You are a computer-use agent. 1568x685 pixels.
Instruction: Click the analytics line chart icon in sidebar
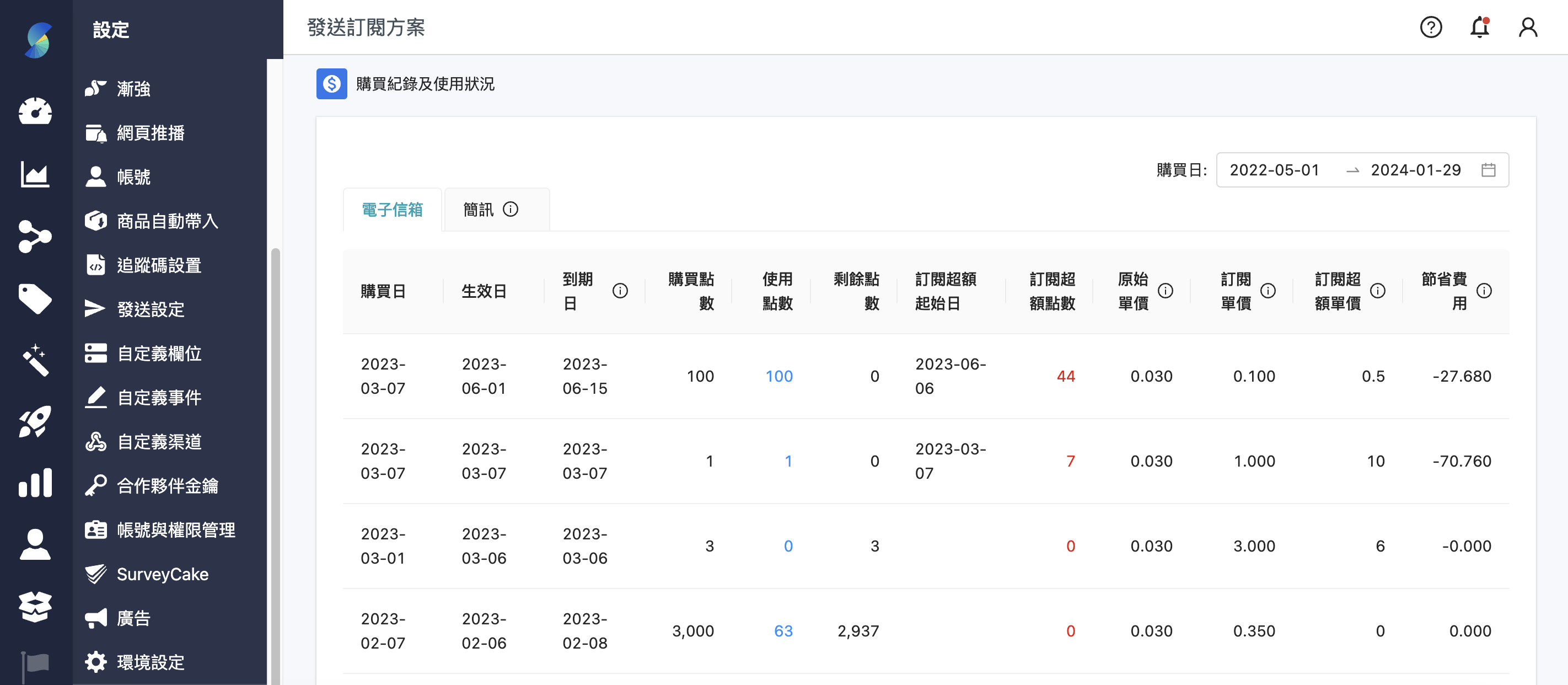click(35, 175)
